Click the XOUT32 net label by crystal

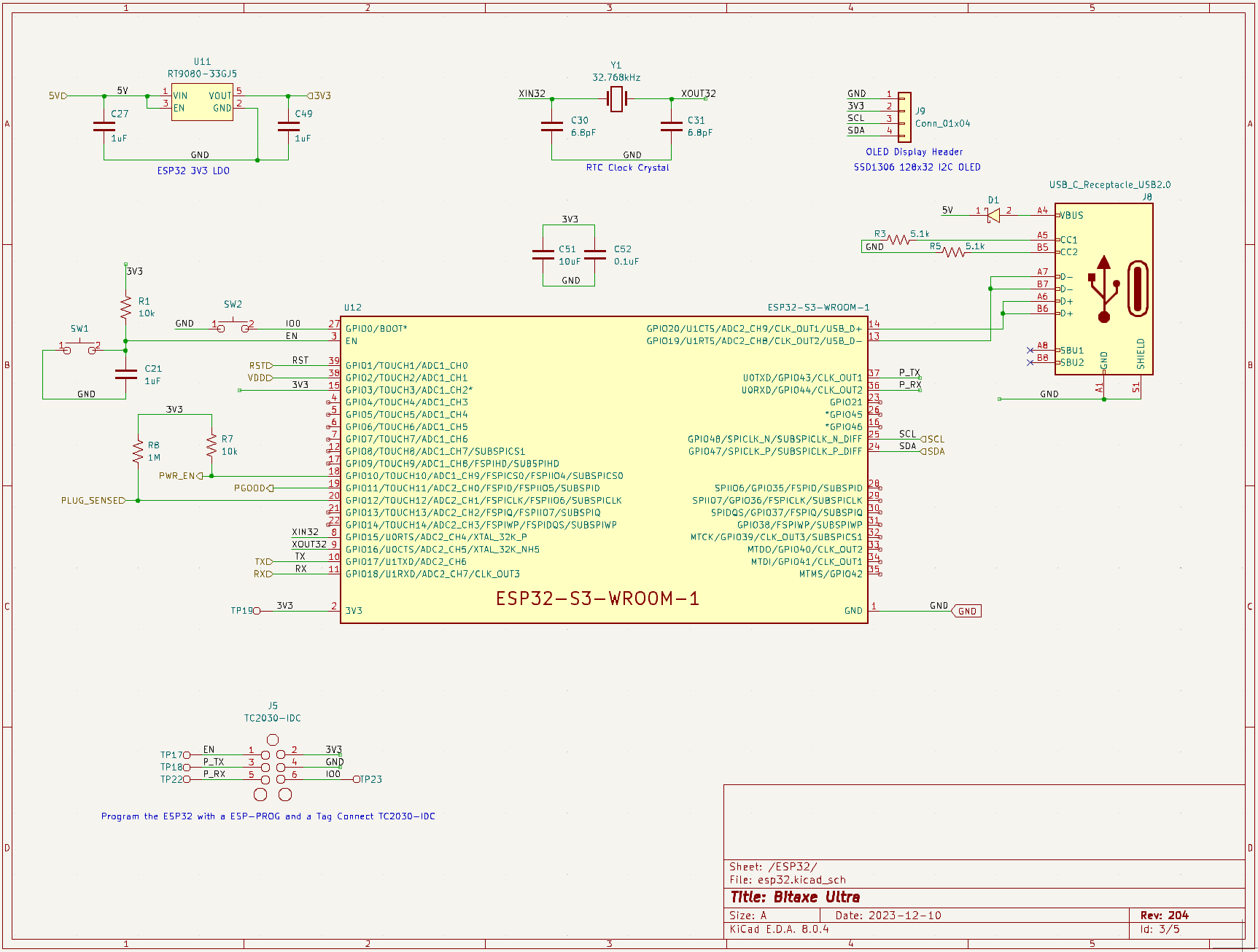(699, 93)
